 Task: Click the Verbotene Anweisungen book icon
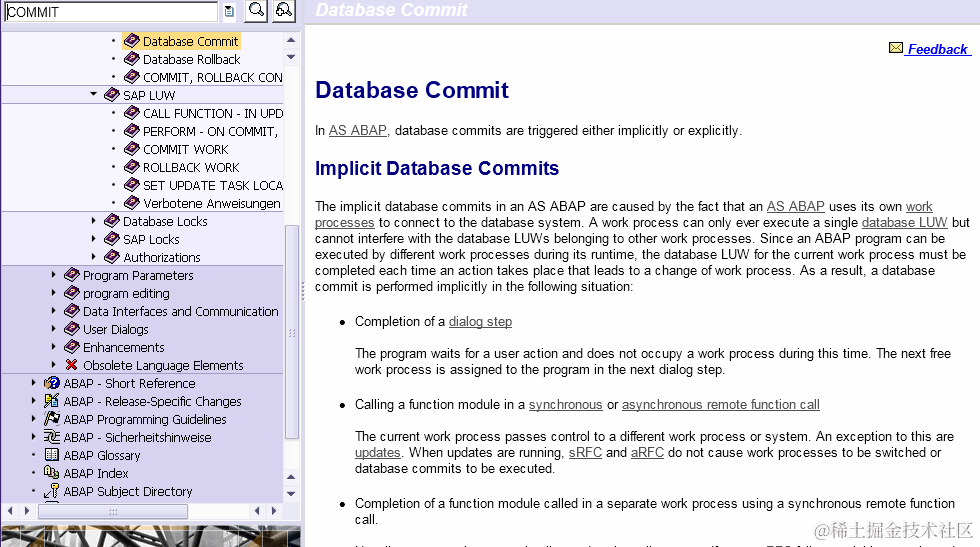click(131, 203)
